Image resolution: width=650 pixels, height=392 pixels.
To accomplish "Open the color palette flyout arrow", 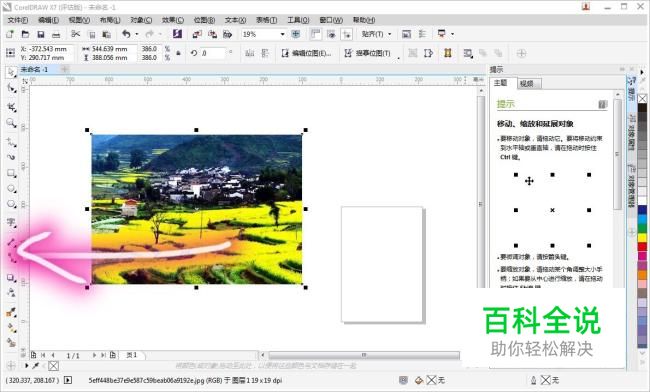I will click(642, 72).
